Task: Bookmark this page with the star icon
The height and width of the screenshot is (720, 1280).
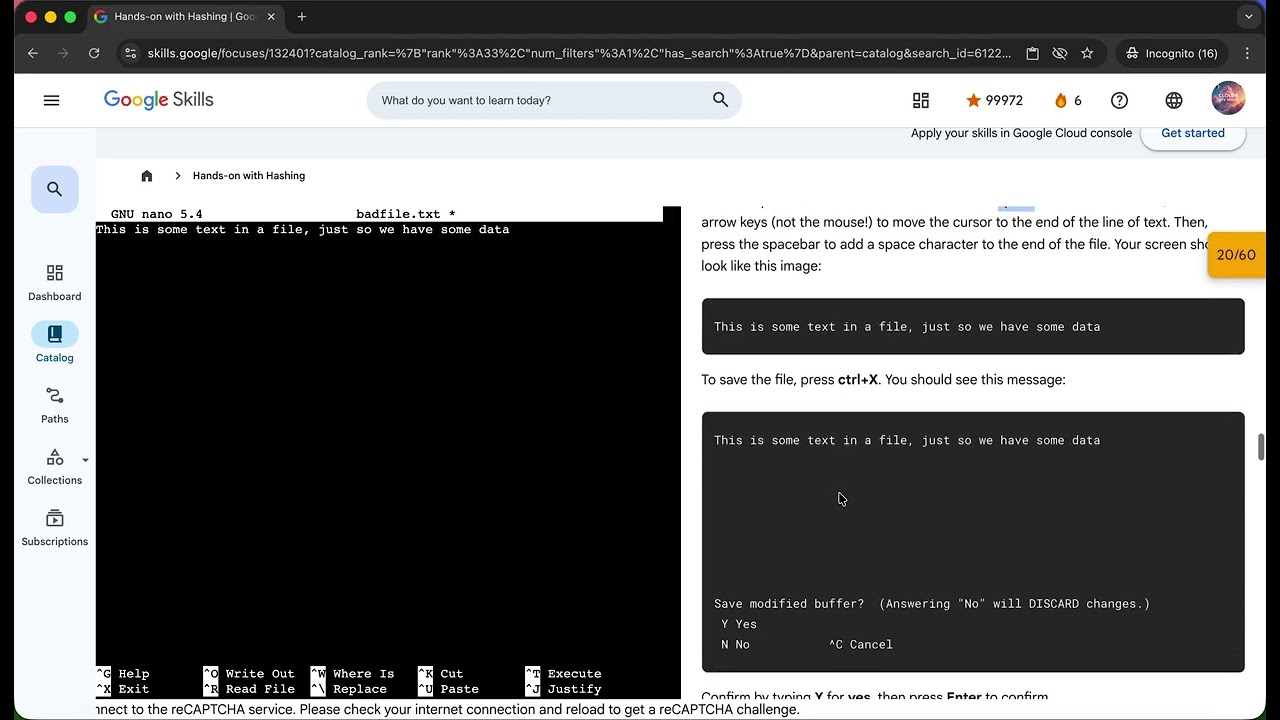Action: tap(1087, 53)
